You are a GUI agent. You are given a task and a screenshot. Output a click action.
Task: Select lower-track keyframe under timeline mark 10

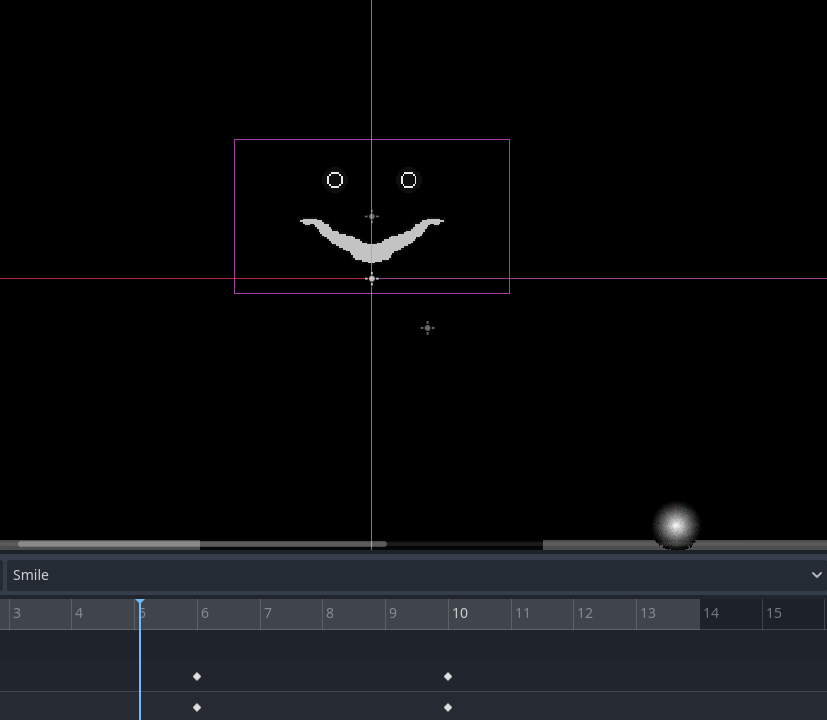tap(448, 707)
